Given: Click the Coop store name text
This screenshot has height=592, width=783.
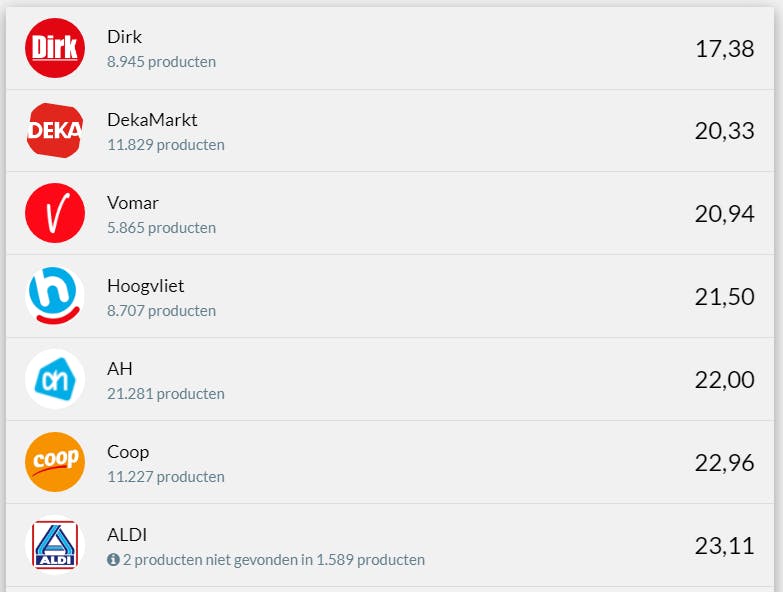Looking at the screenshot, I should click(x=128, y=452).
